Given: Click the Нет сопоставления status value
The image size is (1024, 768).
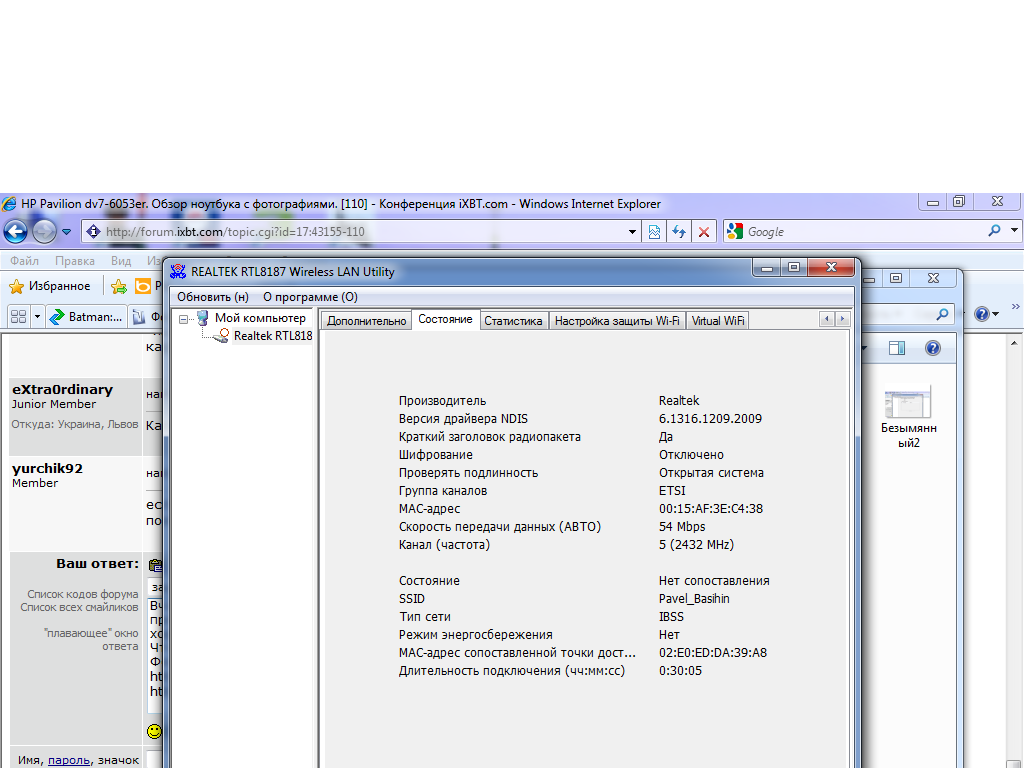Looking at the screenshot, I should 714,581.
